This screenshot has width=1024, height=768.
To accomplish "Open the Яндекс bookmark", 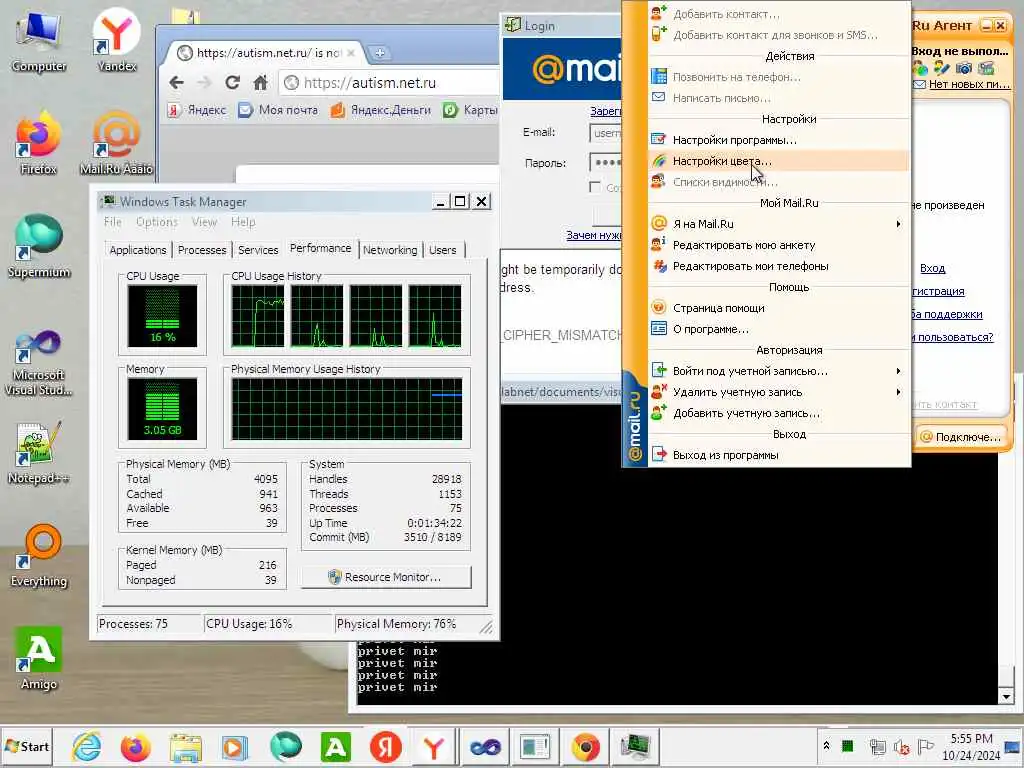I will click(197, 110).
